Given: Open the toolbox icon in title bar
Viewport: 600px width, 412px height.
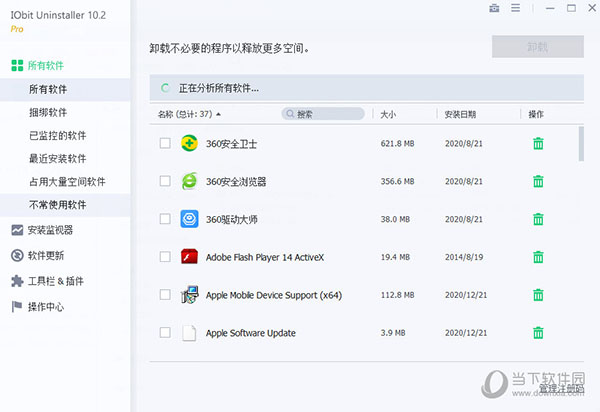Looking at the screenshot, I should pos(494,8).
